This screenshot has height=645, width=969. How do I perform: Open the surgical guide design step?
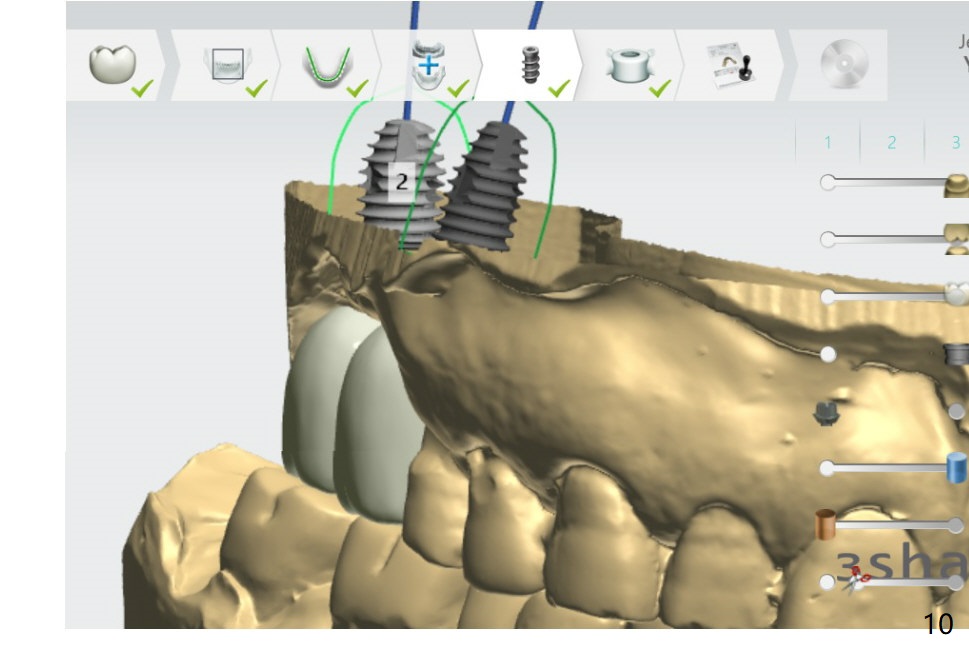tap(630, 66)
